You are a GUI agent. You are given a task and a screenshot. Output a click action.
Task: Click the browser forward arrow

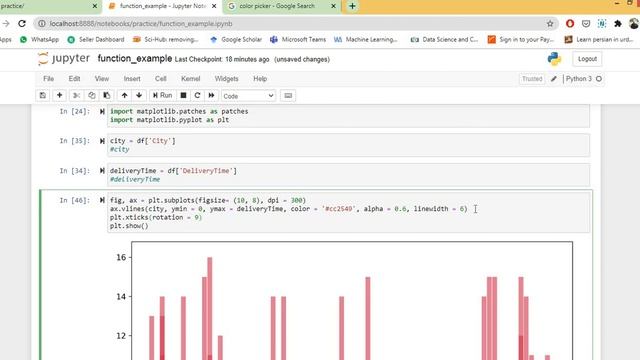click(6, 24)
